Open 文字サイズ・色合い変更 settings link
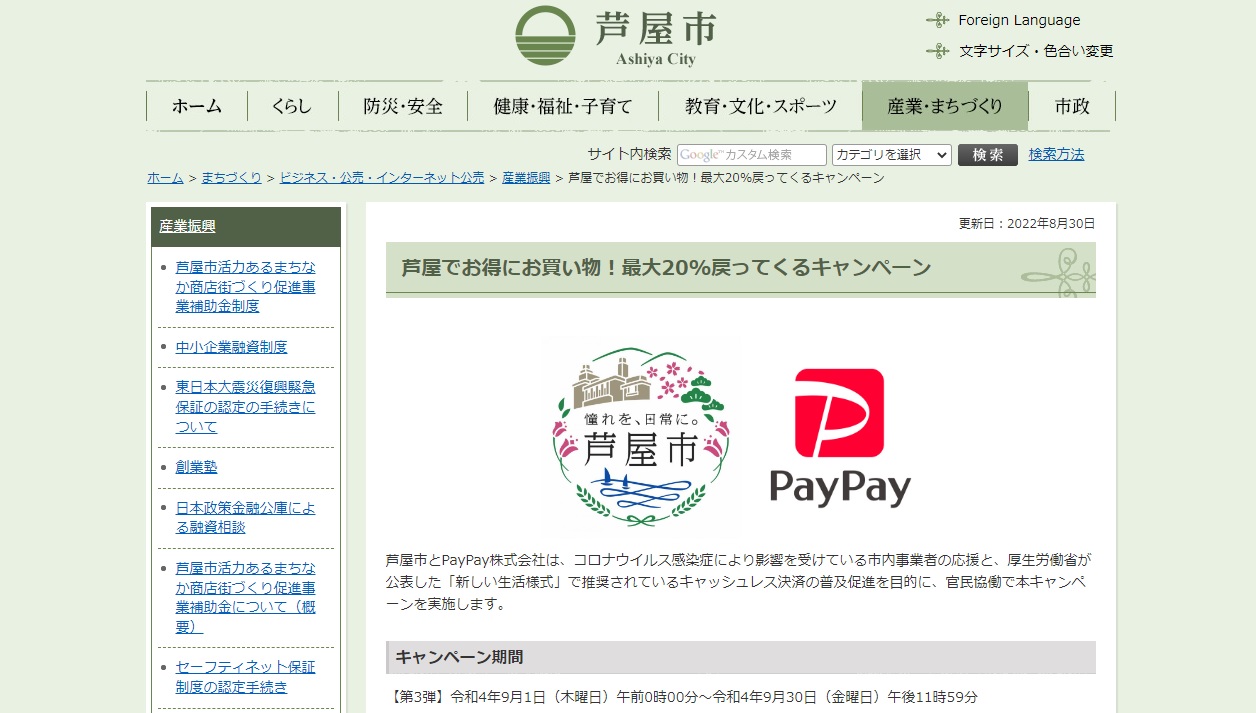The height and width of the screenshot is (713, 1256). tap(1036, 51)
